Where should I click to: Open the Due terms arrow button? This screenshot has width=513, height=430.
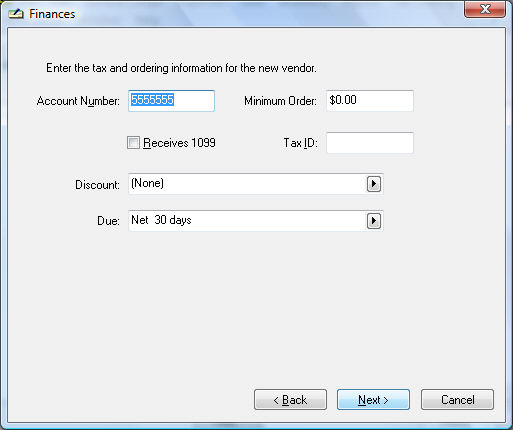click(374, 221)
